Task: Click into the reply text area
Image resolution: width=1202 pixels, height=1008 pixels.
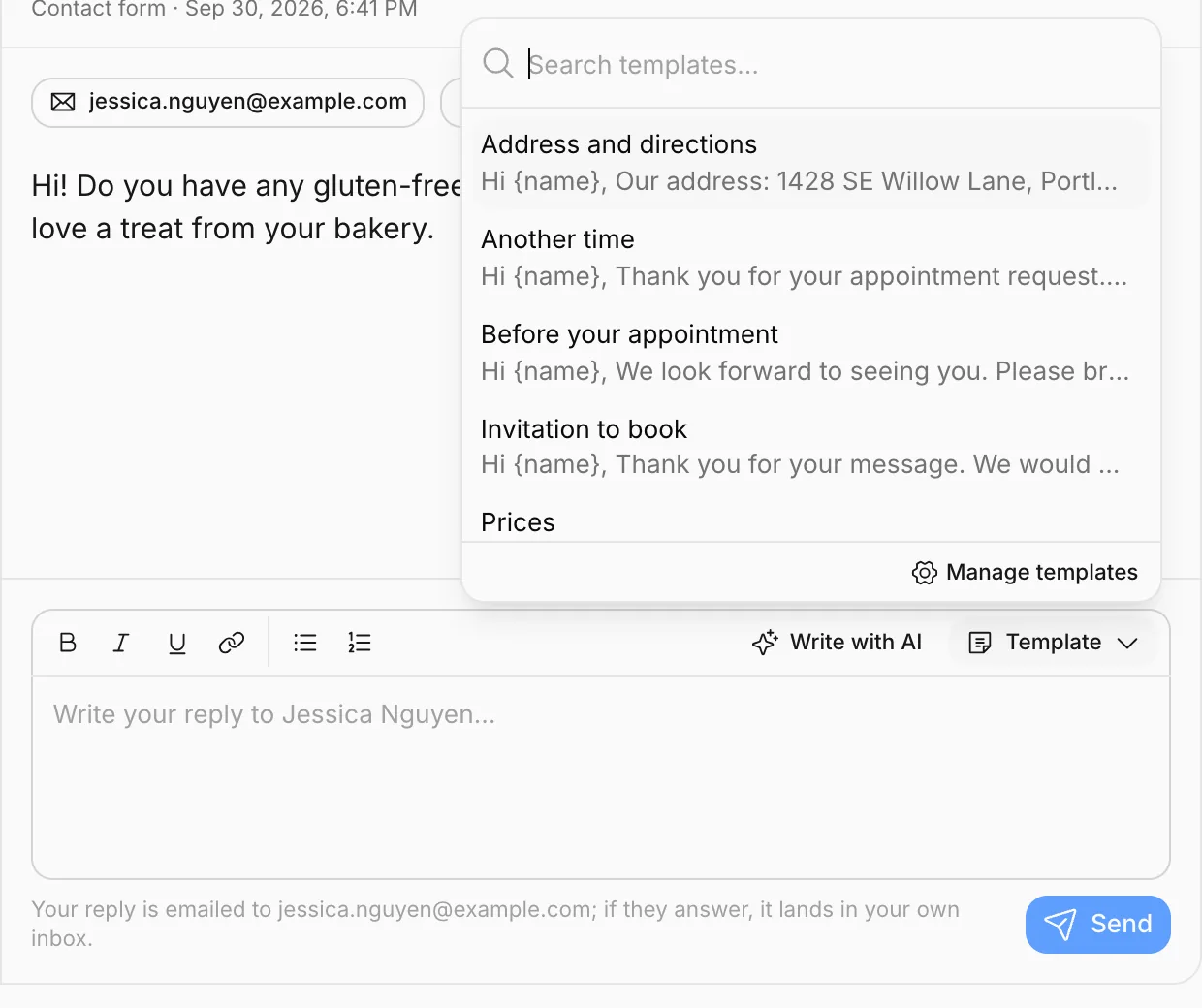Action: (x=601, y=777)
